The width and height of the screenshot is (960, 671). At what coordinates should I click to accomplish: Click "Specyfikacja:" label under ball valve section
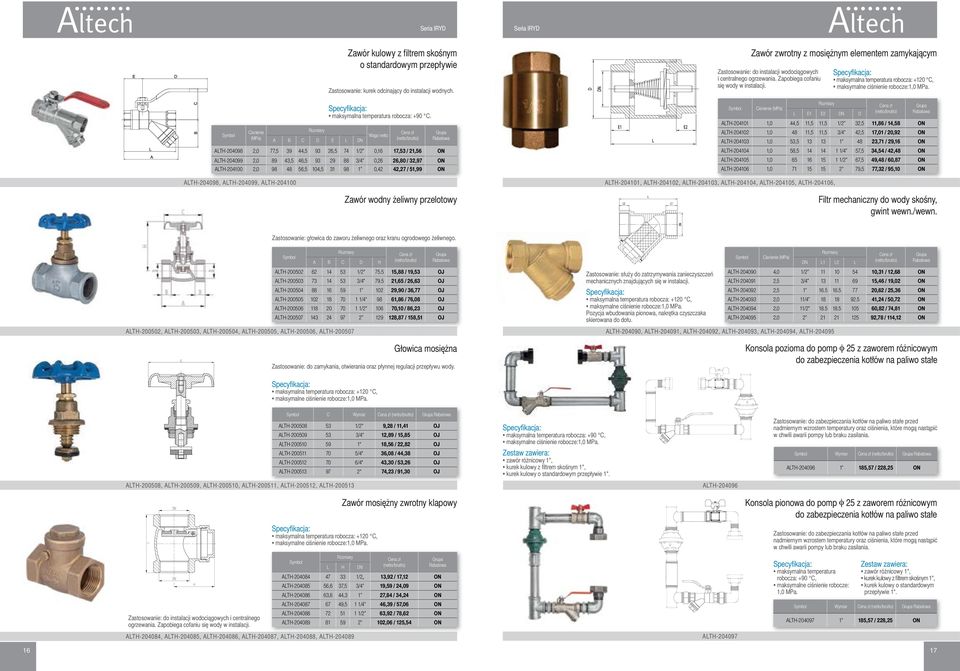[x=347, y=108]
